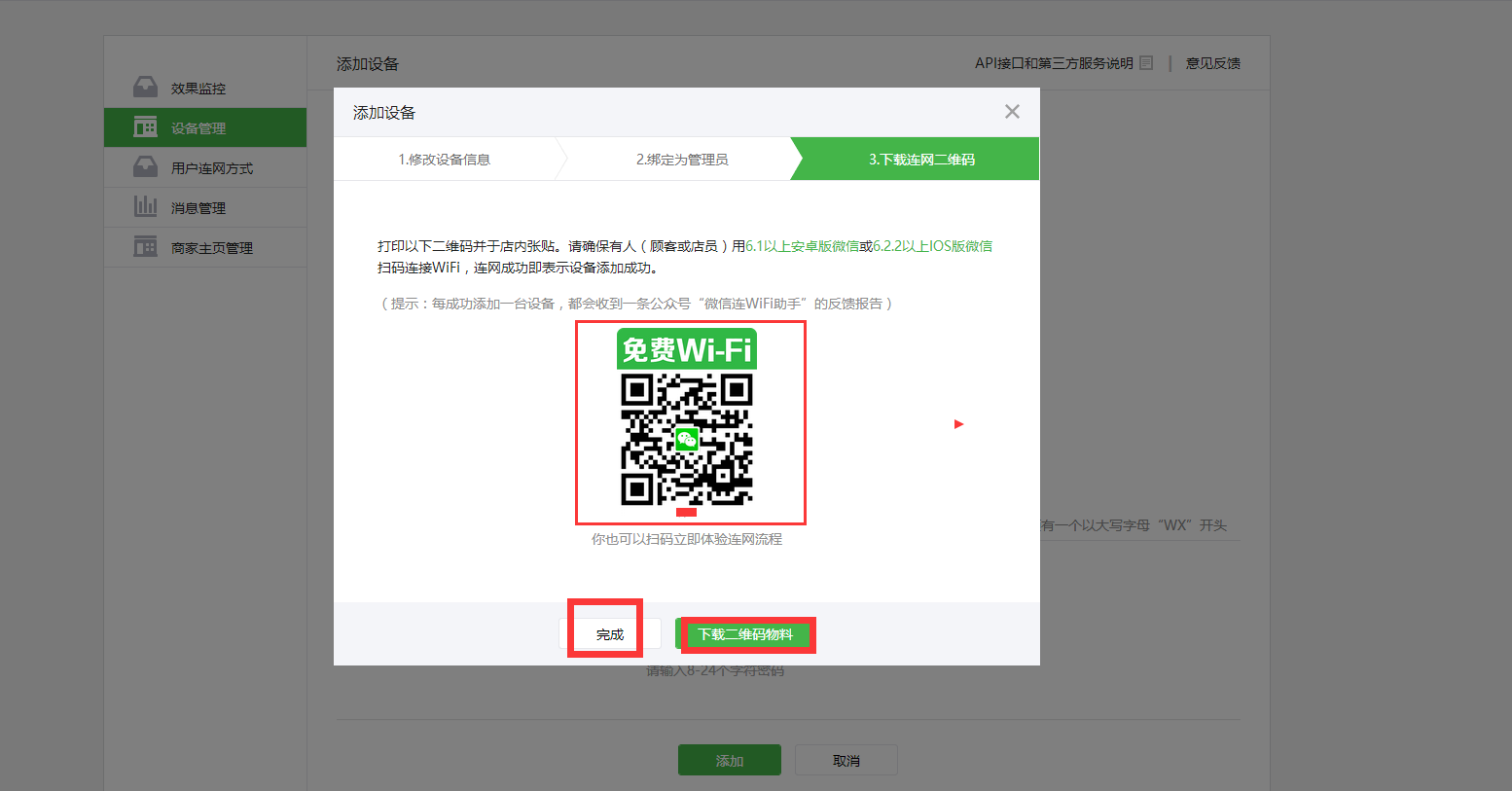1512x791 pixels.
Task: Click the green 添加 button behind the dialog
Action: click(730, 760)
